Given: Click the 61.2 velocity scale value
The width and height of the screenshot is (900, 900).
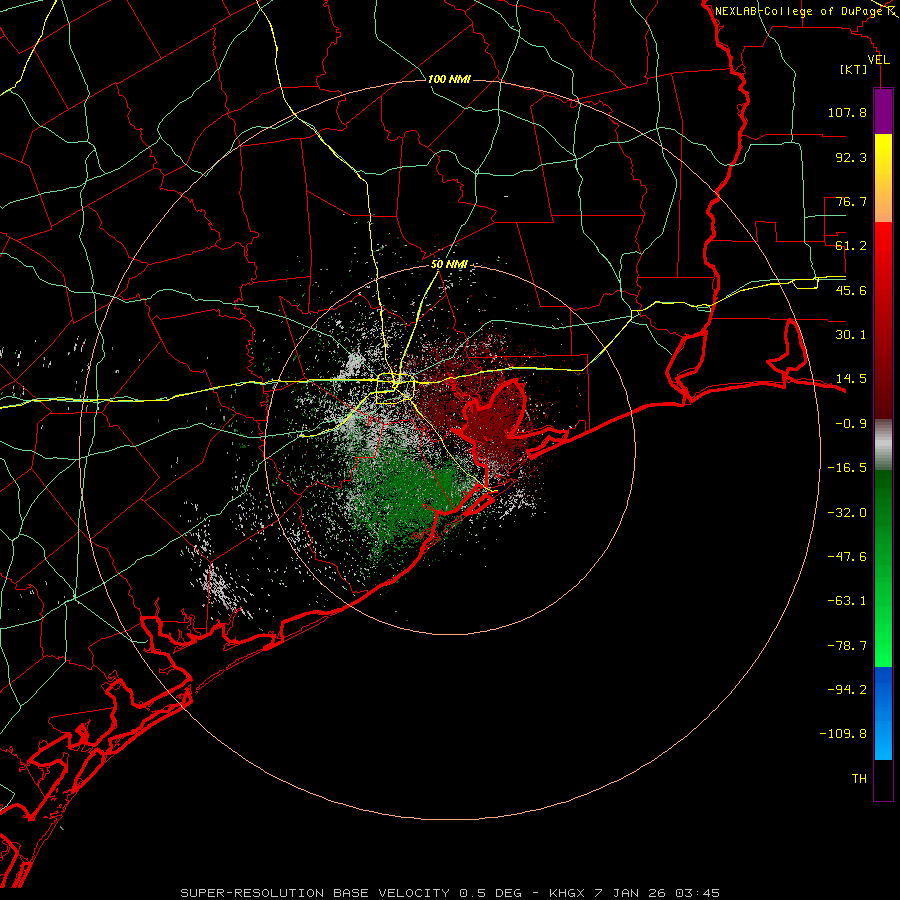Looking at the screenshot, I should click(x=851, y=246).
